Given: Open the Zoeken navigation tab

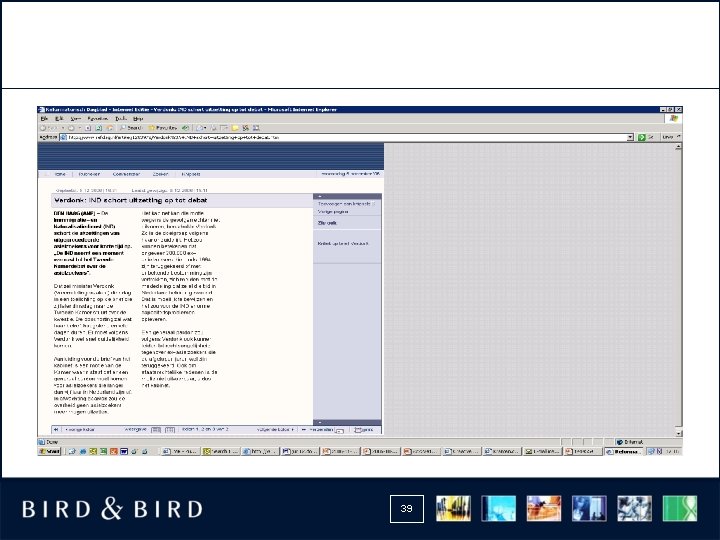Looking at the screenshot, I should point(160,174).
